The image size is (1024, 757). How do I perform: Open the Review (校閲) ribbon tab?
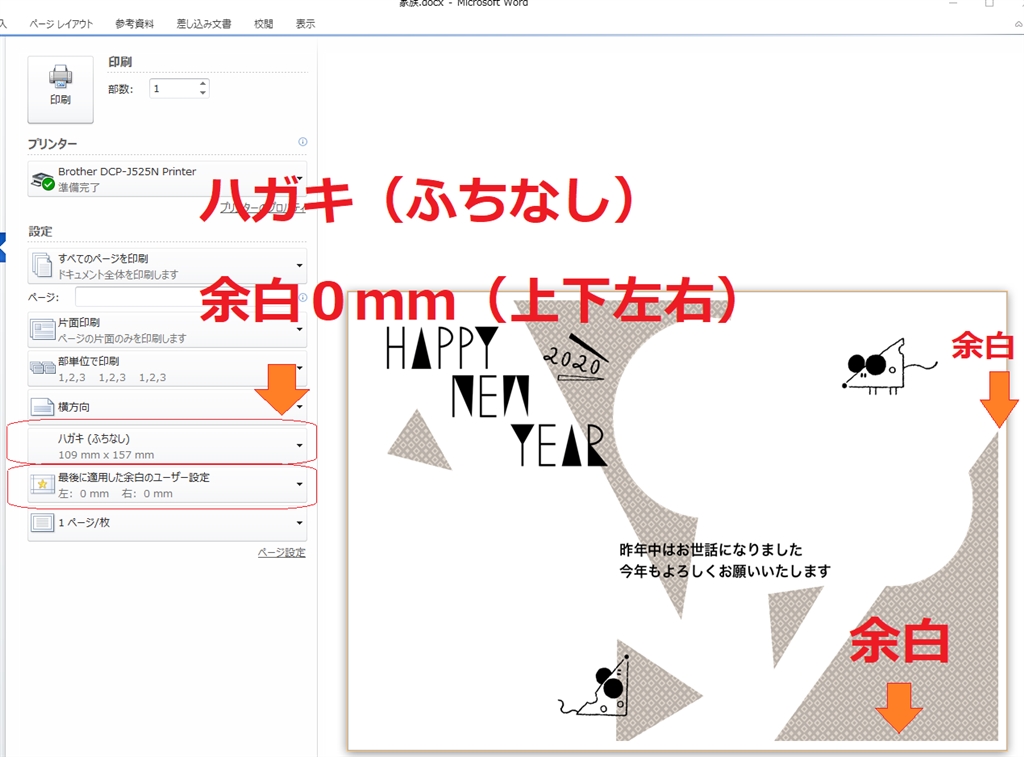pyautogui.click(x=263, y=24)
